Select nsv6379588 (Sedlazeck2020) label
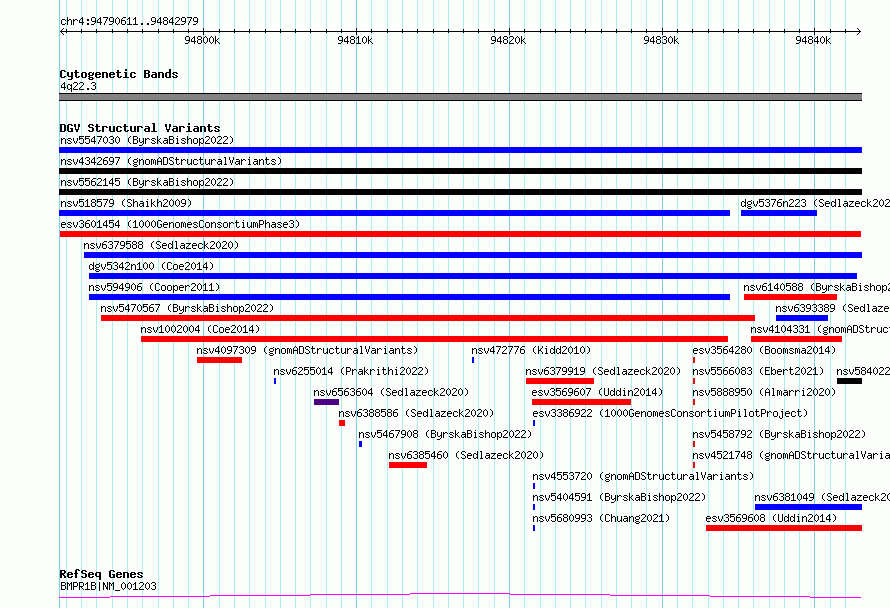Image resolution: width=890 pixels, height=608 pixels. point(161,245)
